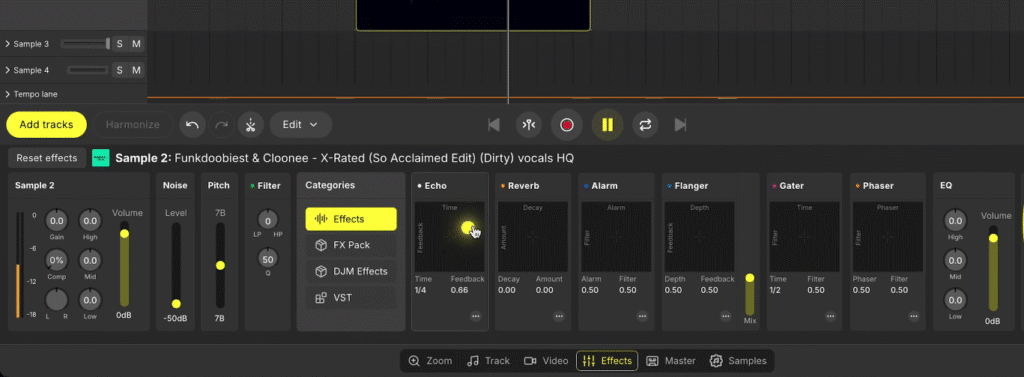Open the Zoom tab
This screenshot has height=377, width=1024.
click(x=430, y=361)
